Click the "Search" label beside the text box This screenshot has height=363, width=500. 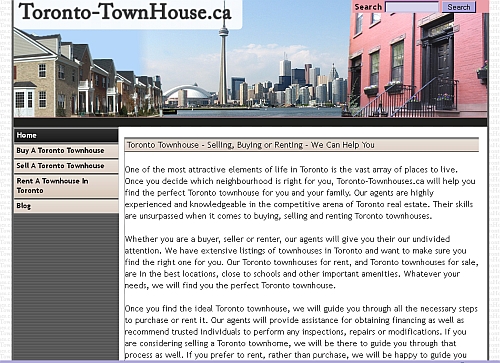368,7
